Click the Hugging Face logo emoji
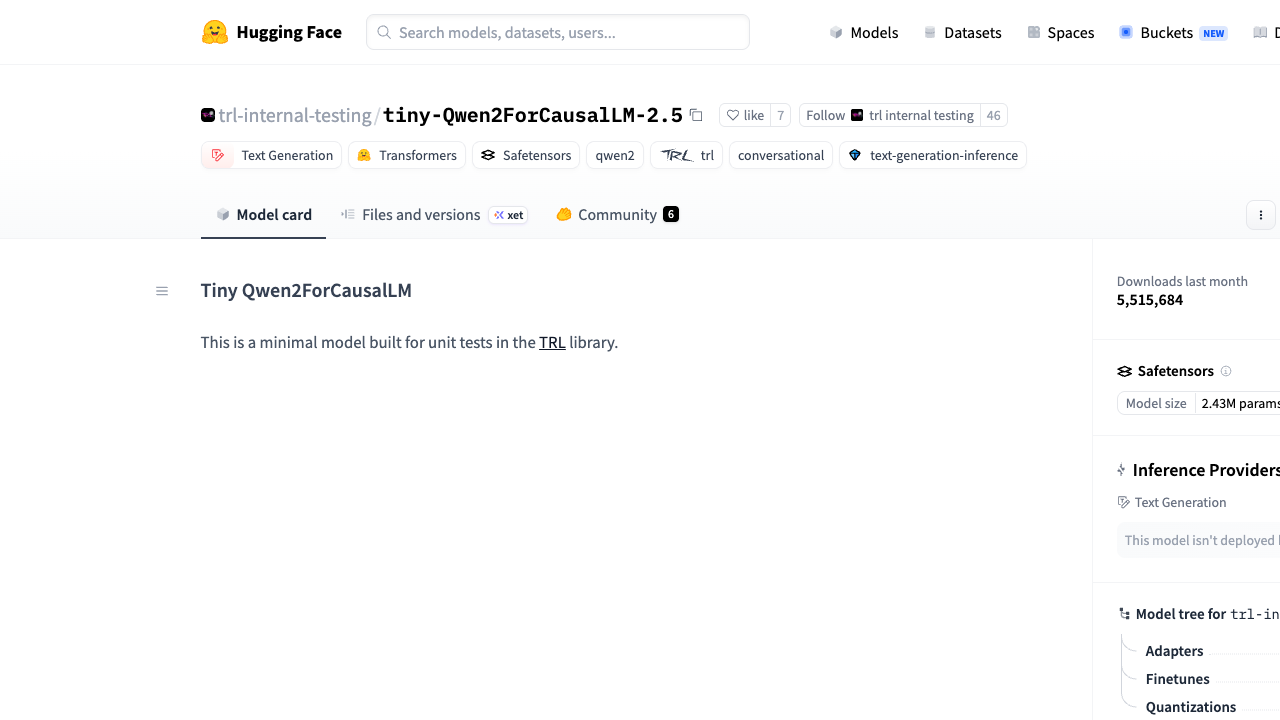Image resolution: width=1280 pixels, height=720 pixels. click(215, 32)
